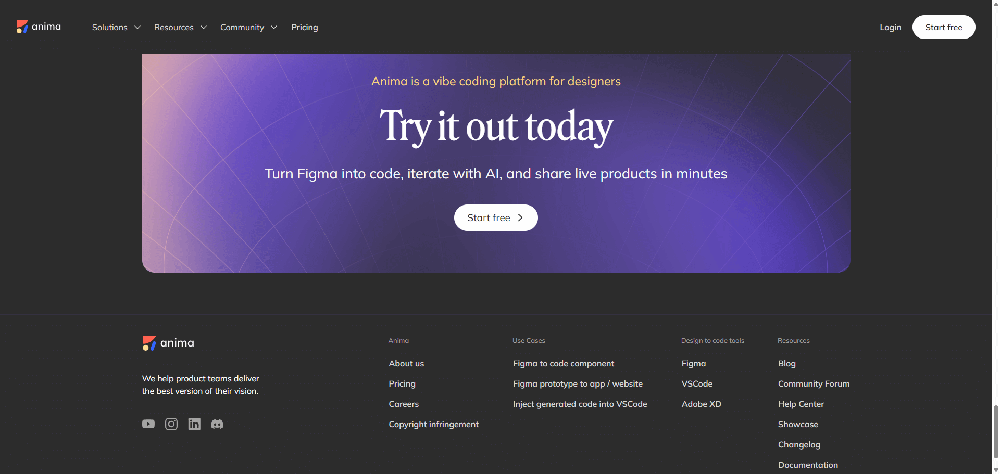Open Figma to code component link

pos(564,364)
